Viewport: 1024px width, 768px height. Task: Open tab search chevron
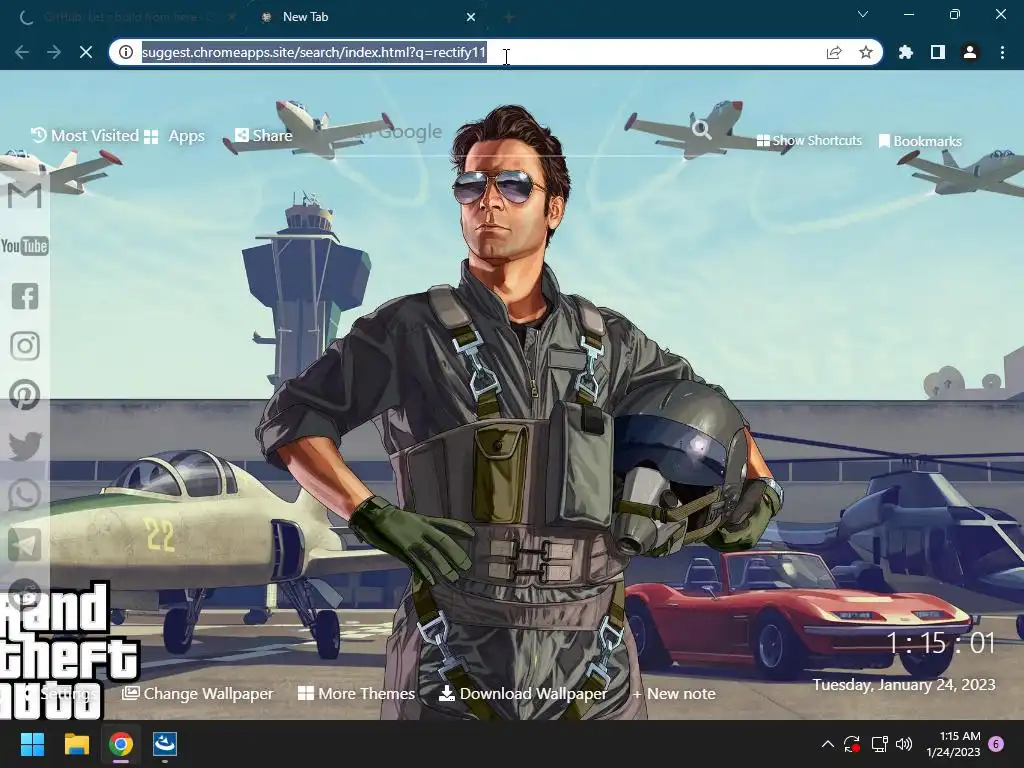(863, 14)
